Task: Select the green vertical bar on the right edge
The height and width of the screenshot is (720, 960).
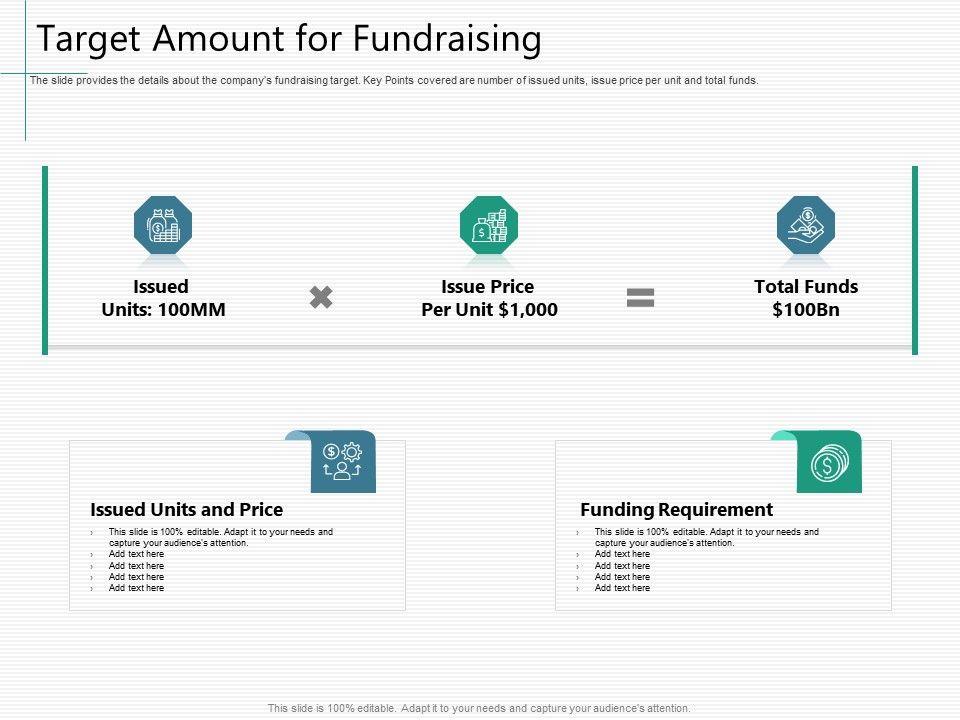Action: (x=914, y=260)
